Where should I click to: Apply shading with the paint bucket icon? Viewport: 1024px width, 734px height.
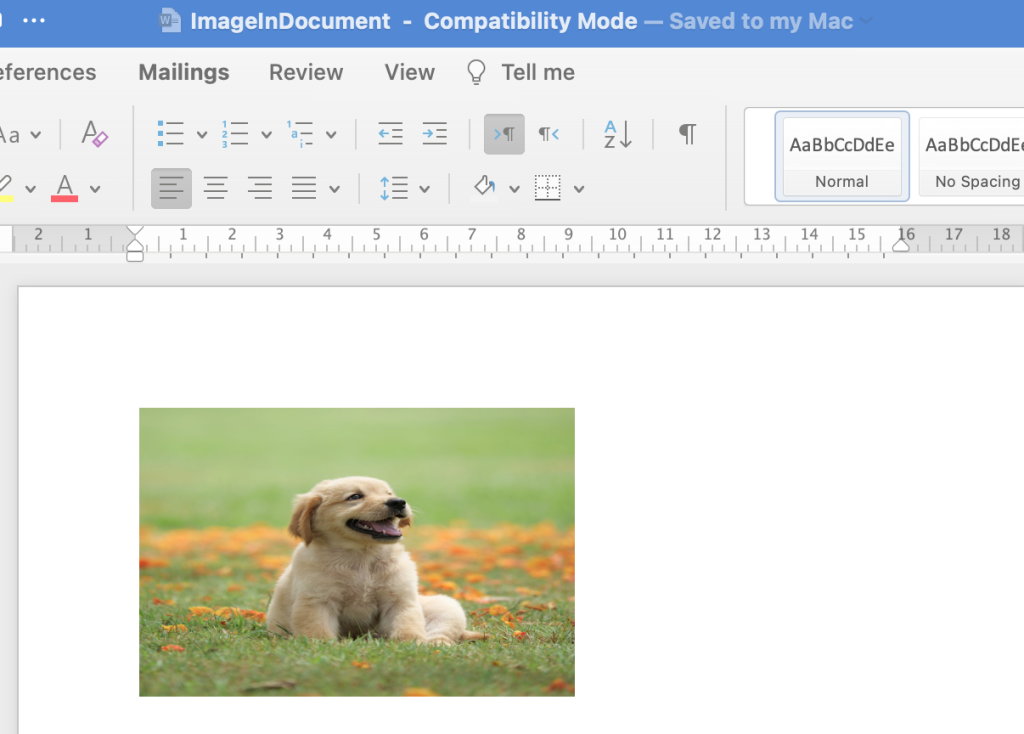point(485,187)
